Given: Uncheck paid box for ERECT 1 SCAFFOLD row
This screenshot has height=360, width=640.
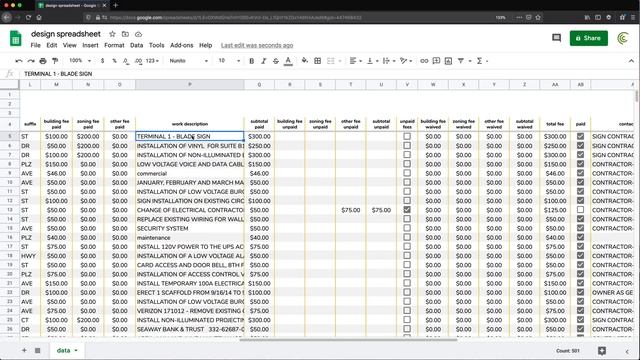Looking at the screenshot, I should tap(580, 292).
